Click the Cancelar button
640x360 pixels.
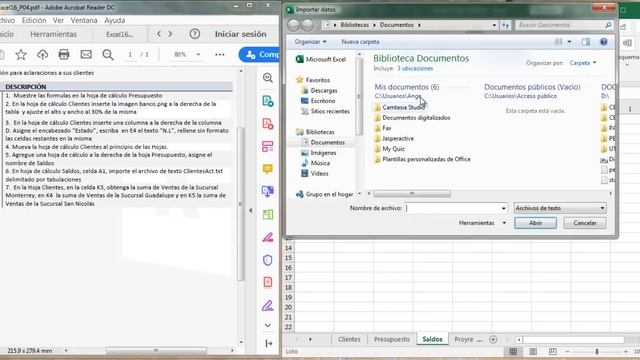[584, 223]
